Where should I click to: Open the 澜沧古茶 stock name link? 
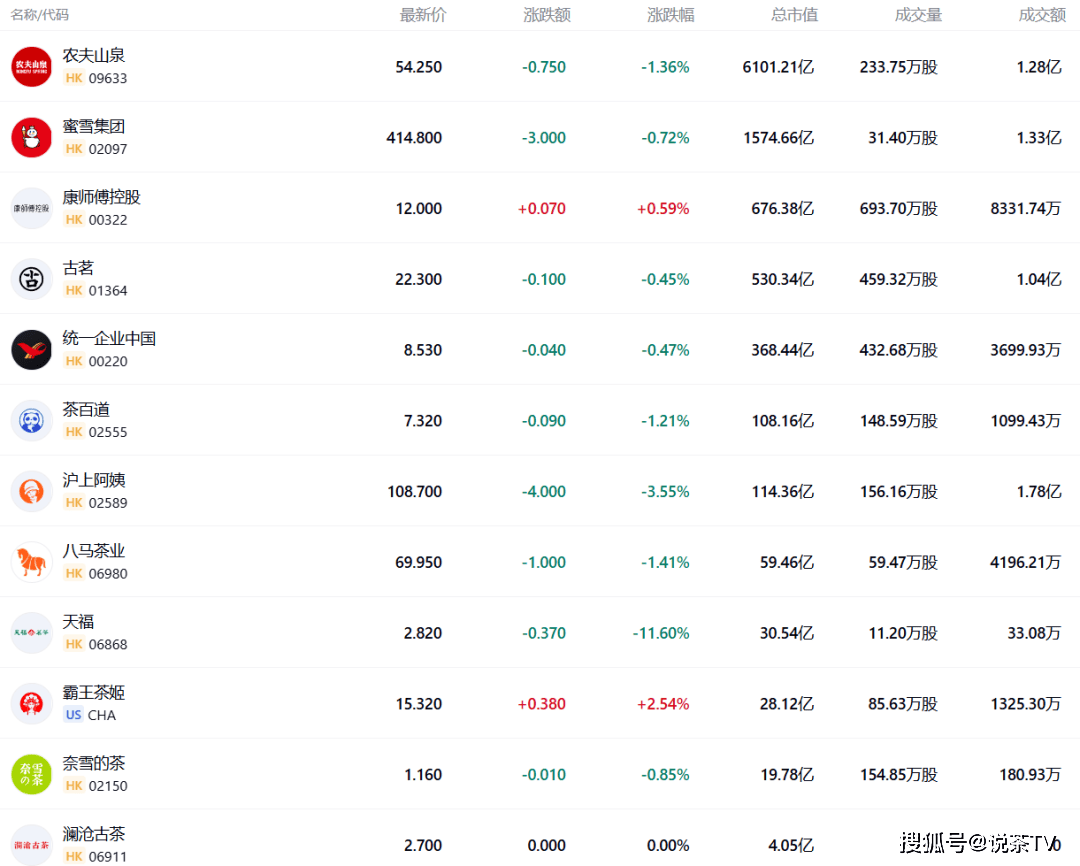coord(94,834)
